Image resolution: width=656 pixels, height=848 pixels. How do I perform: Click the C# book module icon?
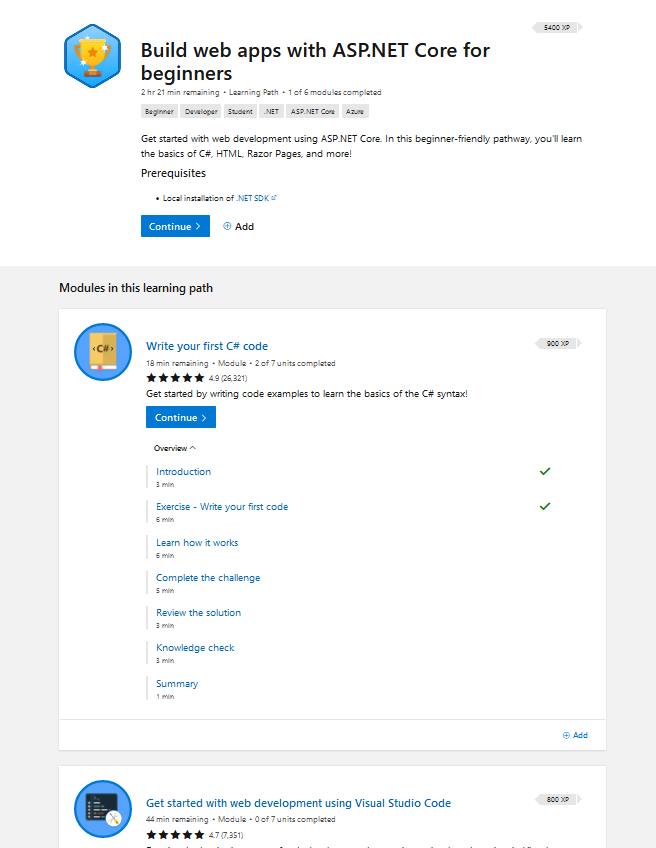tap(103, 352)
